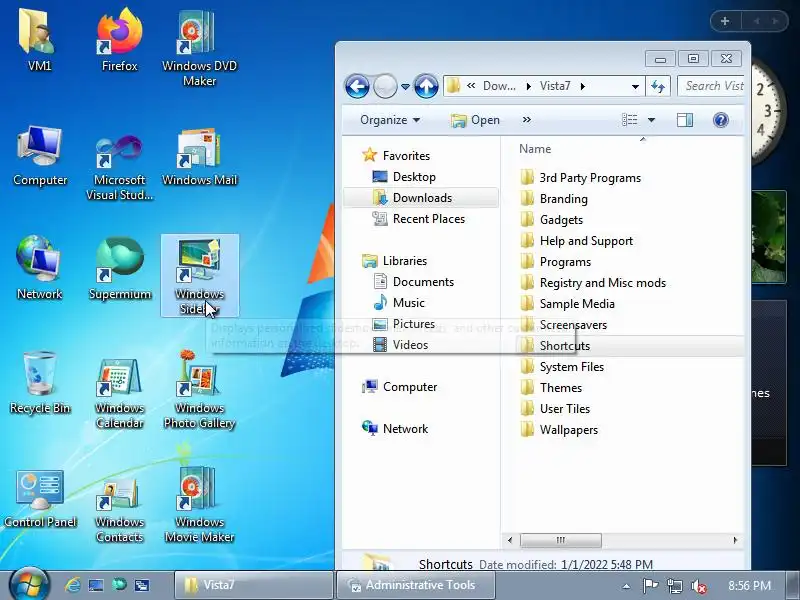Open Windows Calendar shortcut
This screenshot has height=600, width=800.
click(119, 393)
